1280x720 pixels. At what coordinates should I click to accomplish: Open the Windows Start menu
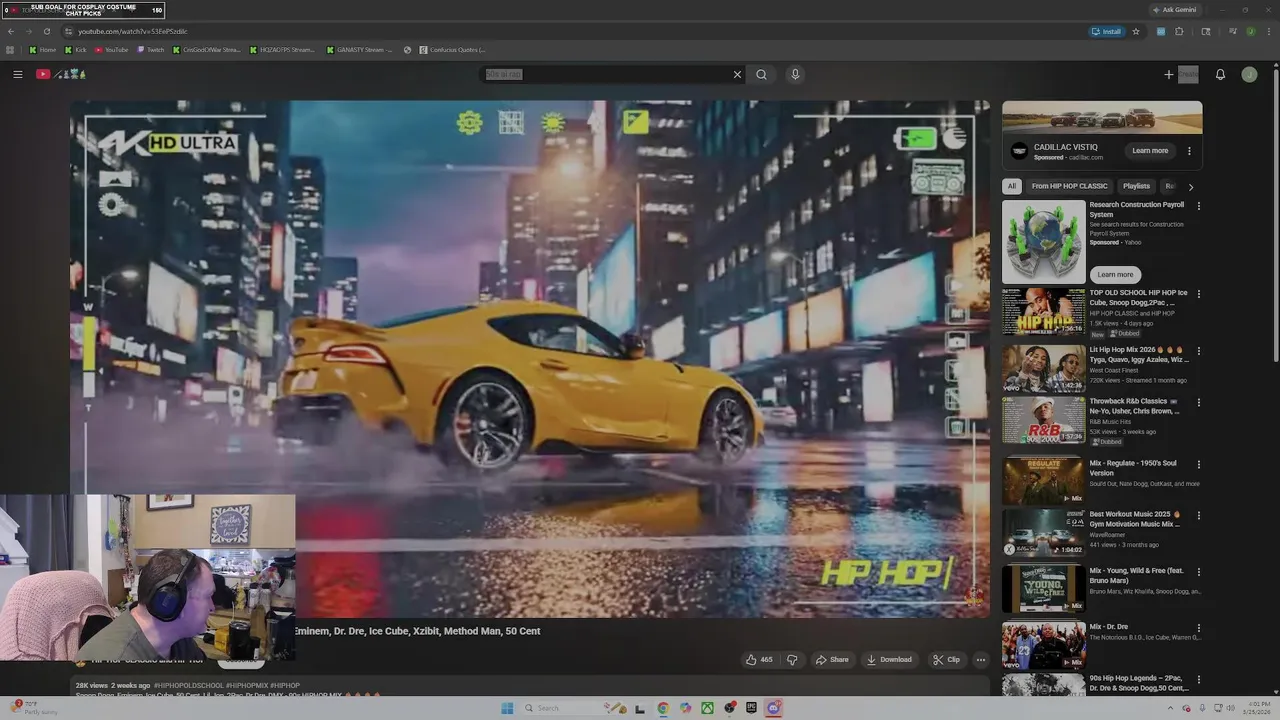pyautogui.click(x=507, y=708)
